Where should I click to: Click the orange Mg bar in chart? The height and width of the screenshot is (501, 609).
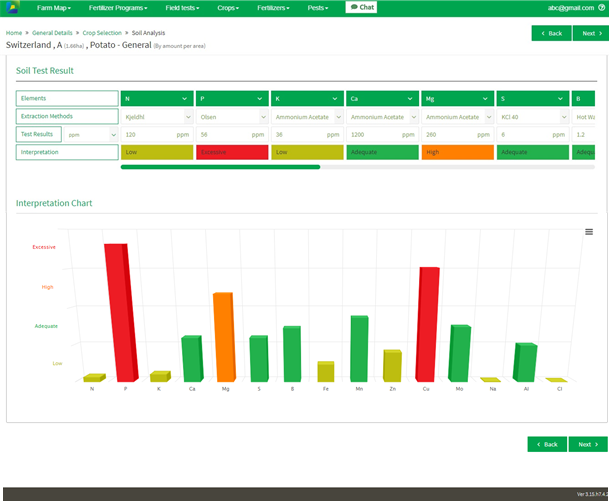click(224, 337)
